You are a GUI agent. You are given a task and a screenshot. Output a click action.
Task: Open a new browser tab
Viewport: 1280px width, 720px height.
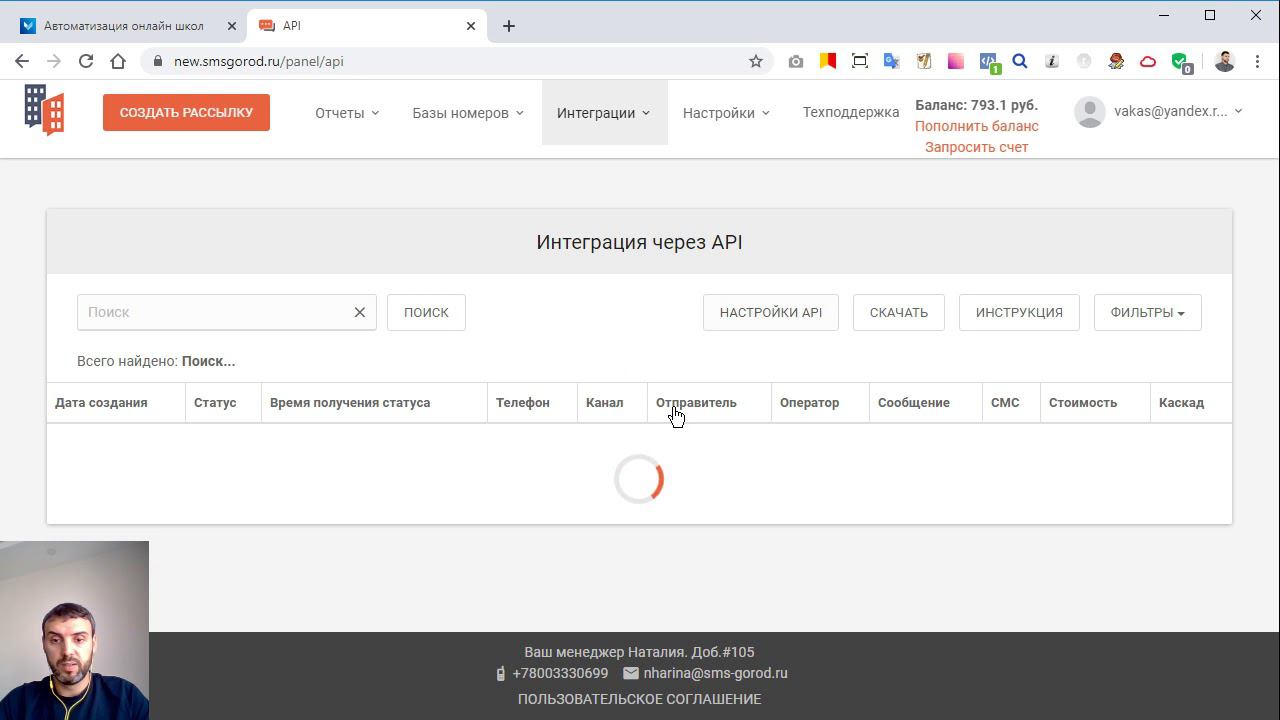(509, 26)
